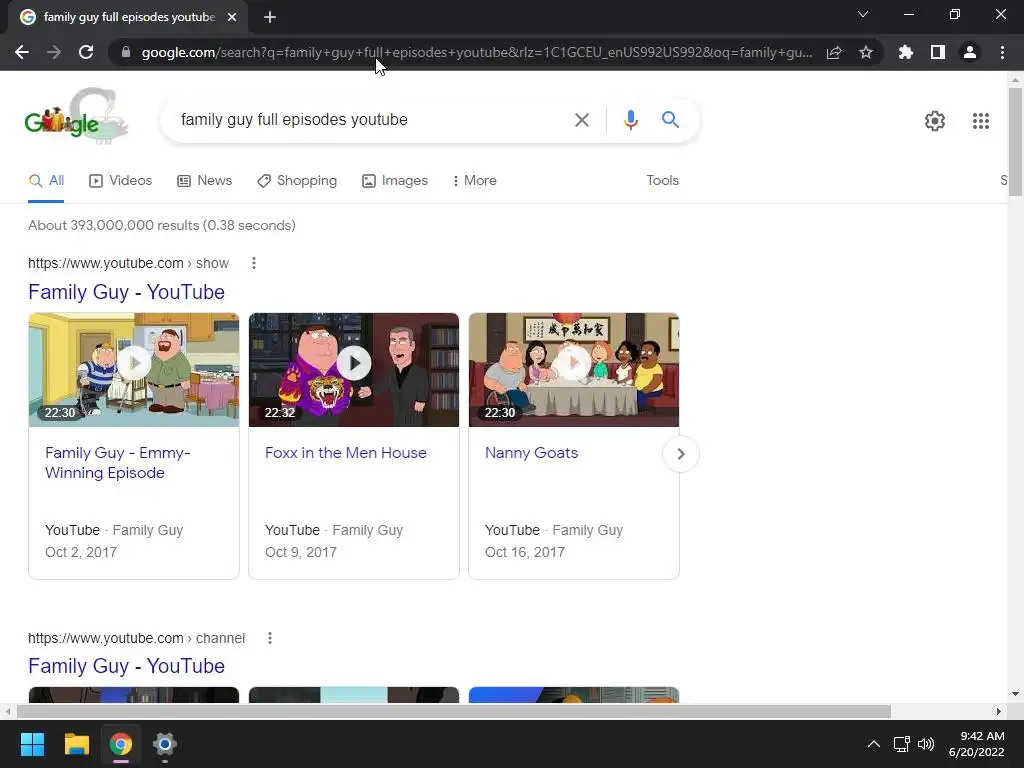The image size is (1024, 768).
Task: Start voice search with microphone
Action: (x=630, y=120)
